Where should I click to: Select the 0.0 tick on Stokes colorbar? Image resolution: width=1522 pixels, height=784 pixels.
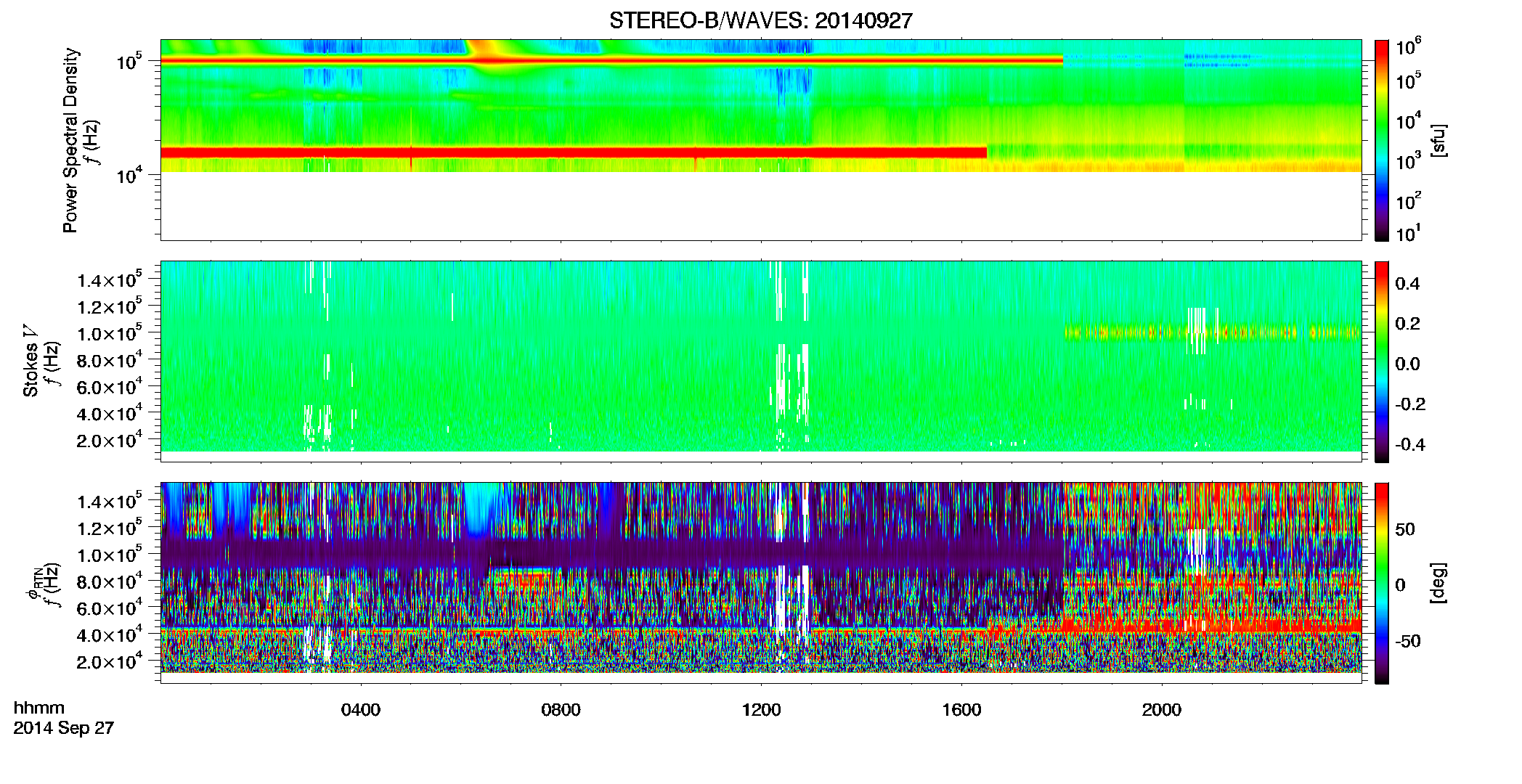(1407, 364)
